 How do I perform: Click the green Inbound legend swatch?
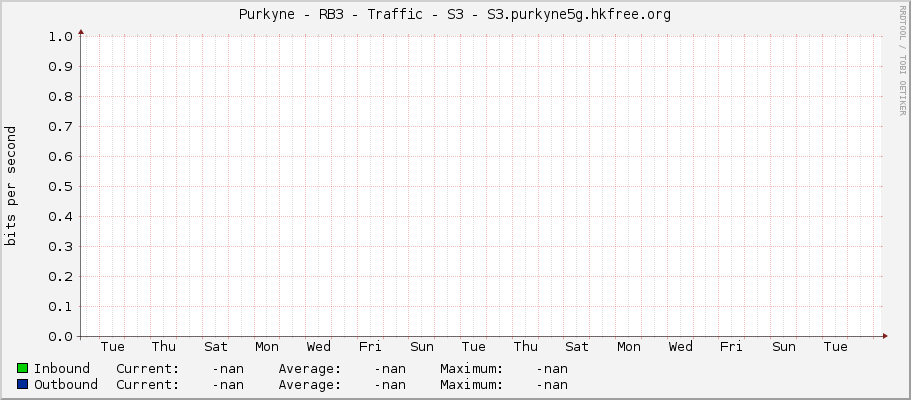(23, 368)
